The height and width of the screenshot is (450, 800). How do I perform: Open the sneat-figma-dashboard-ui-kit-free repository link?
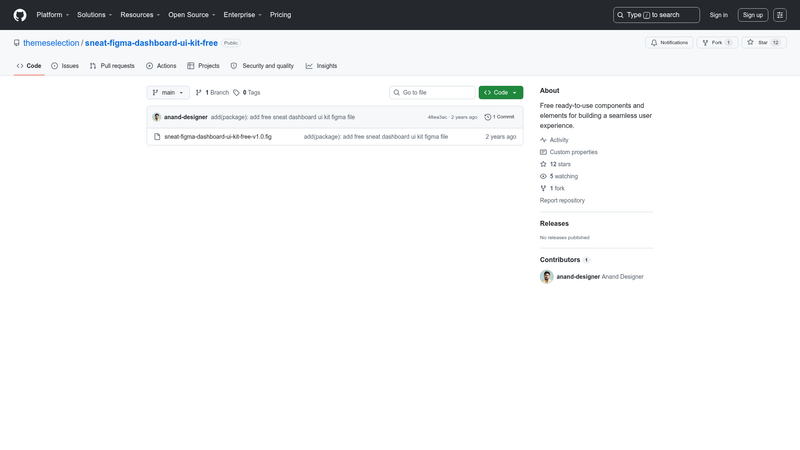[151, 43]
